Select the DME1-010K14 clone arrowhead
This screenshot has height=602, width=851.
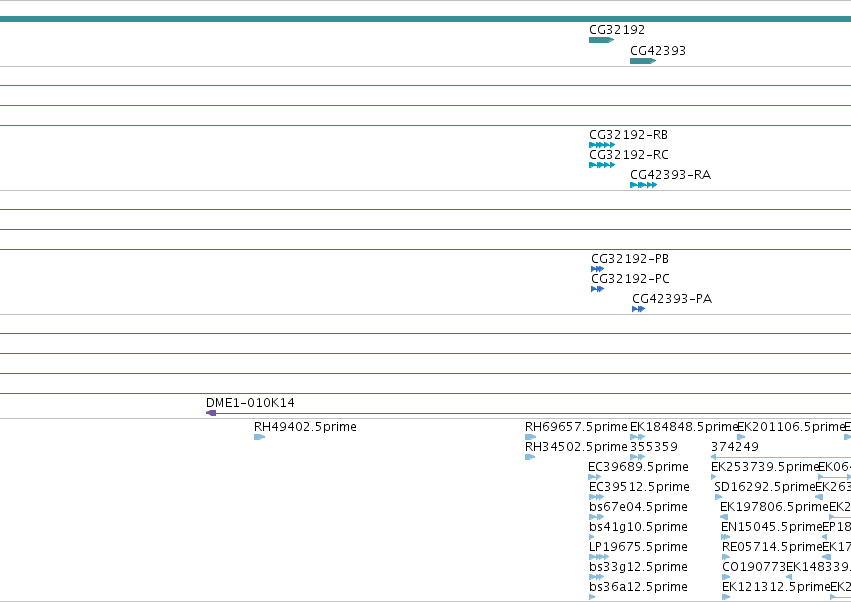(x=211, y=413)
